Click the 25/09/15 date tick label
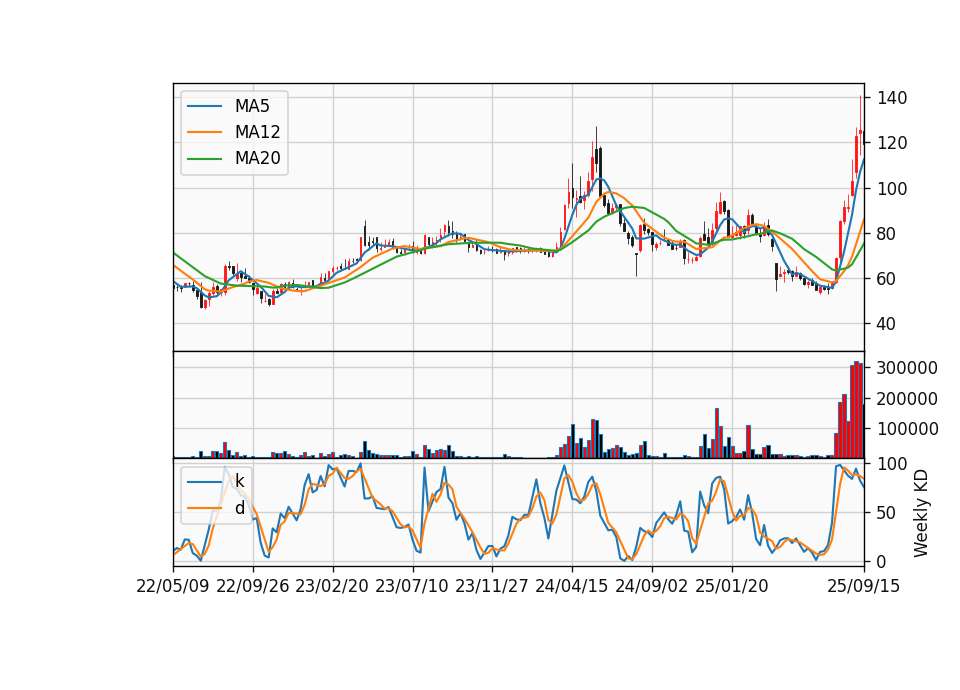This screenshot has height=690, width=960. (864, 587)
